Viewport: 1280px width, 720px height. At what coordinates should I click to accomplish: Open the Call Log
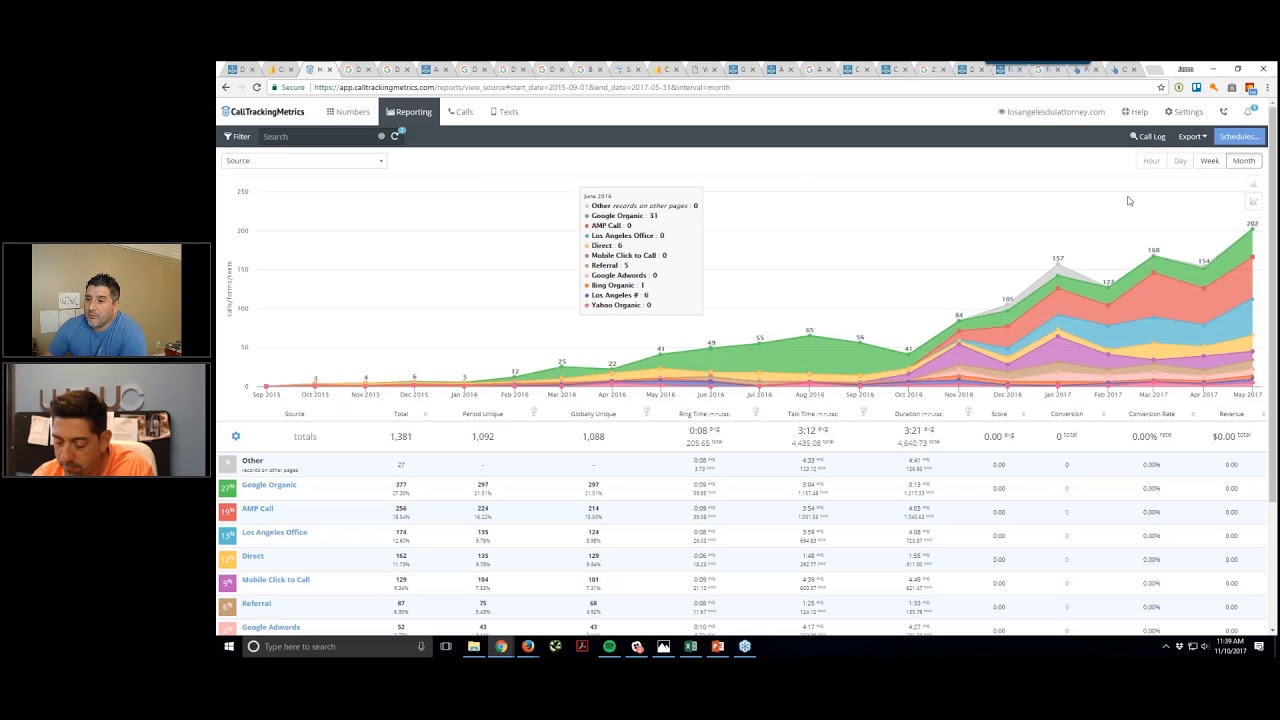click(x=1148, y=136)
